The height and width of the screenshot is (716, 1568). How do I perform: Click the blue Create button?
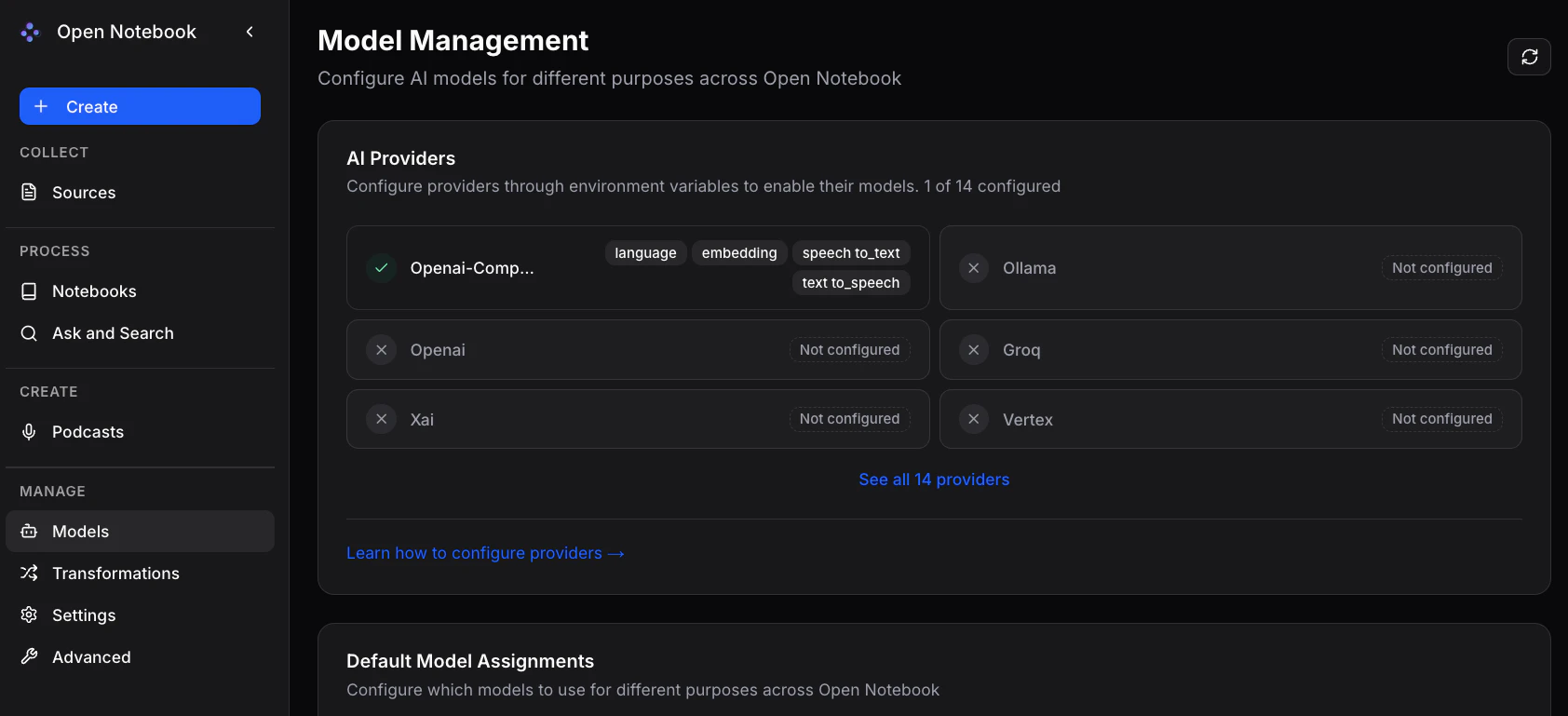point(140,106)
